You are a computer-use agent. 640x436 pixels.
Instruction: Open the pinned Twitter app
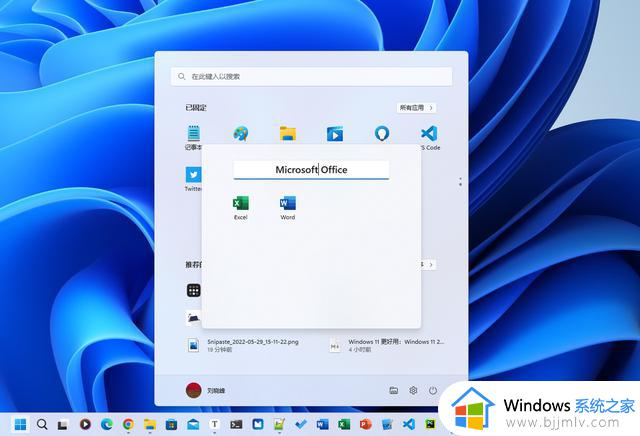click(x=193, y=178)
